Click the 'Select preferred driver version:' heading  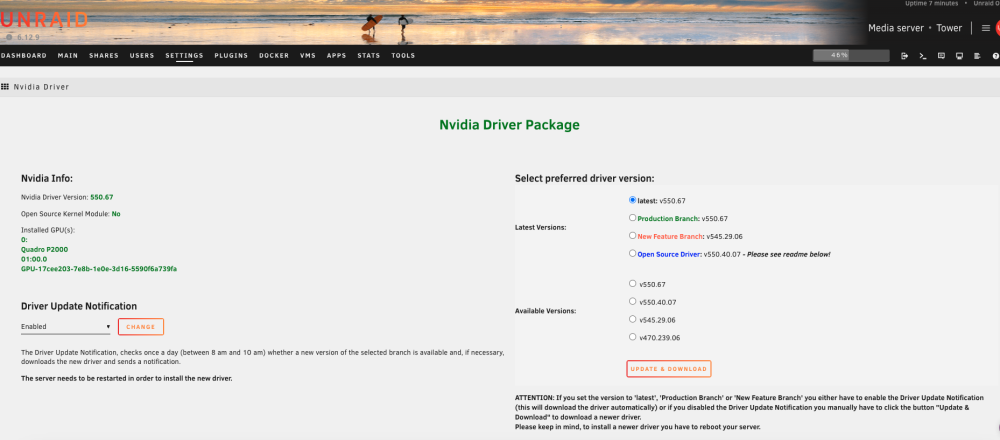[585, 179]
